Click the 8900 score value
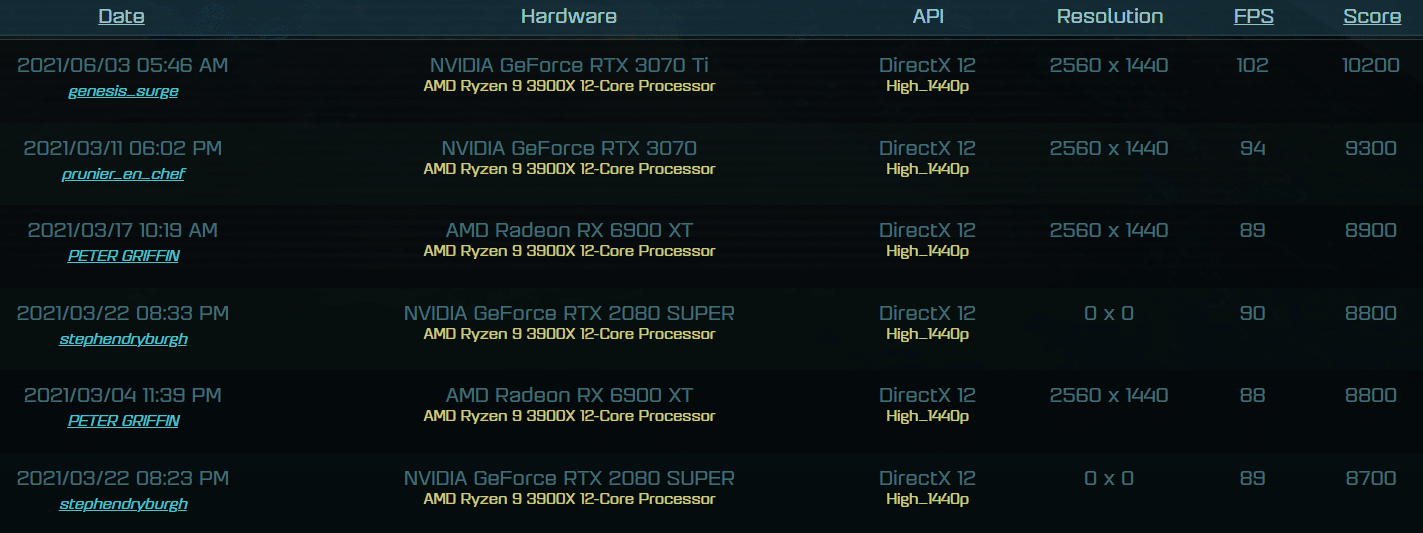Screen dimensions: 1423x533 pos(1371,230)
